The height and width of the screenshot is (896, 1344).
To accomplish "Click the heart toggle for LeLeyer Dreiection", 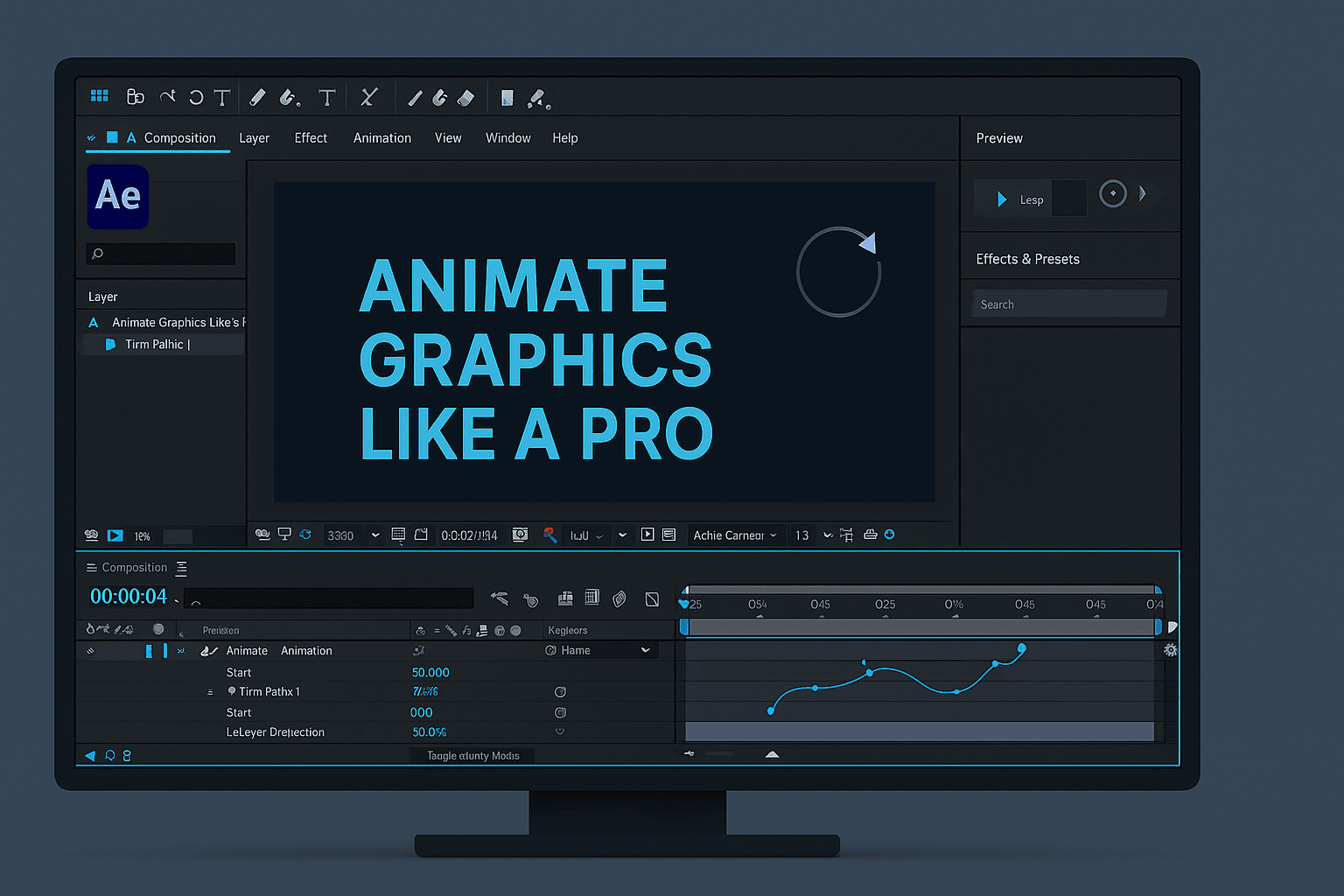I will [560, 732].
